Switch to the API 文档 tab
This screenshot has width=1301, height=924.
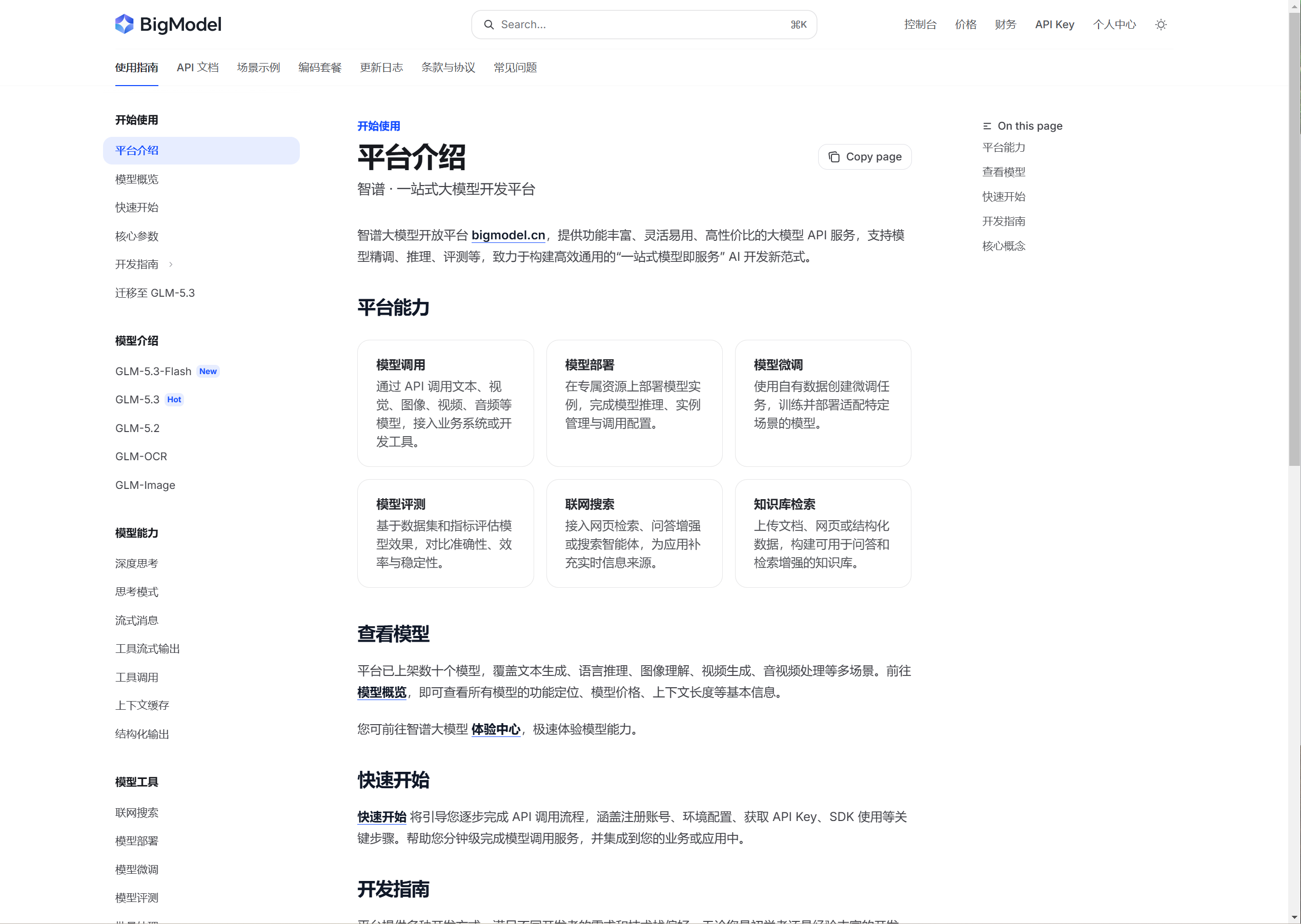coord(197,68)
